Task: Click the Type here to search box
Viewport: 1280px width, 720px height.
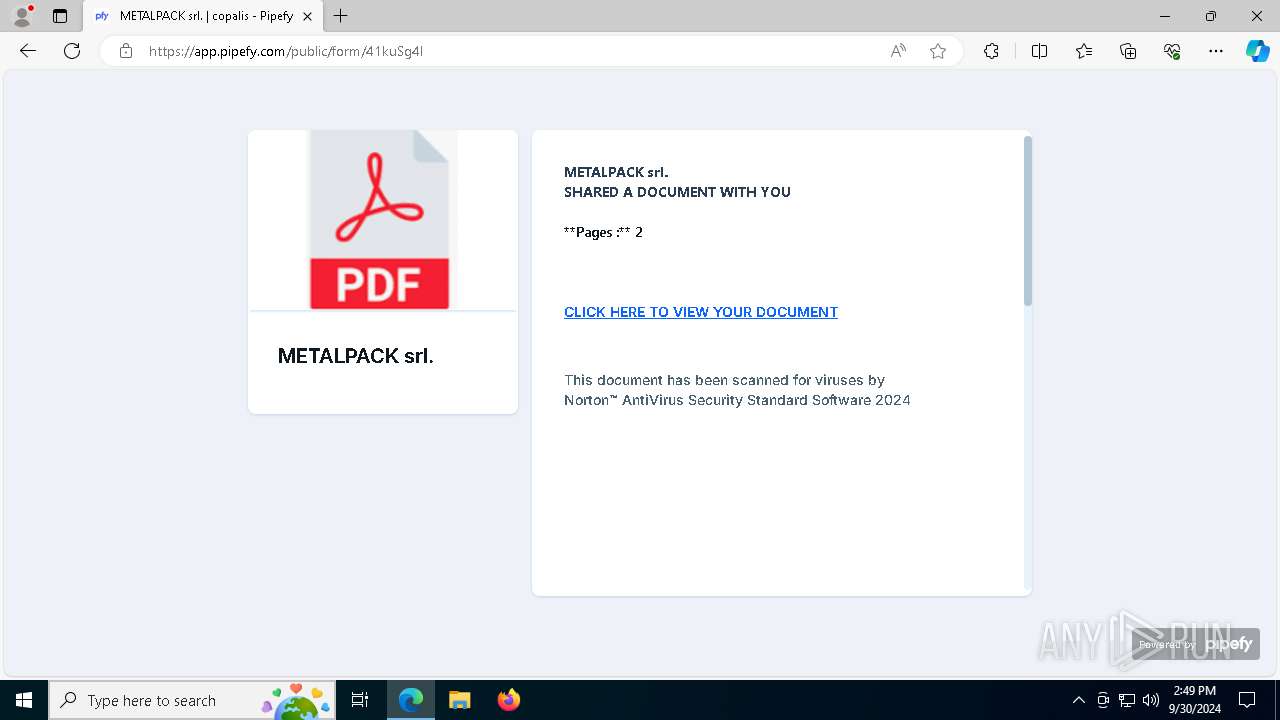Action: point(192,700)
